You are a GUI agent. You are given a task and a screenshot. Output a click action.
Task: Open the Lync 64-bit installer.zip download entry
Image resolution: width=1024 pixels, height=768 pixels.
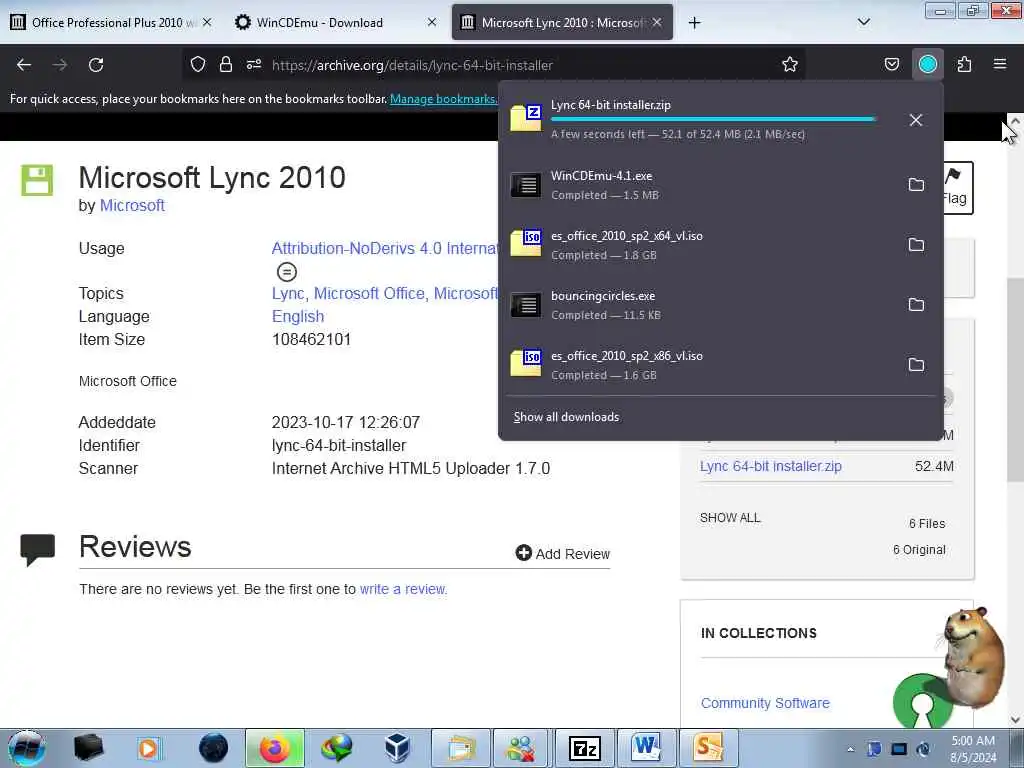click(699, 120)
